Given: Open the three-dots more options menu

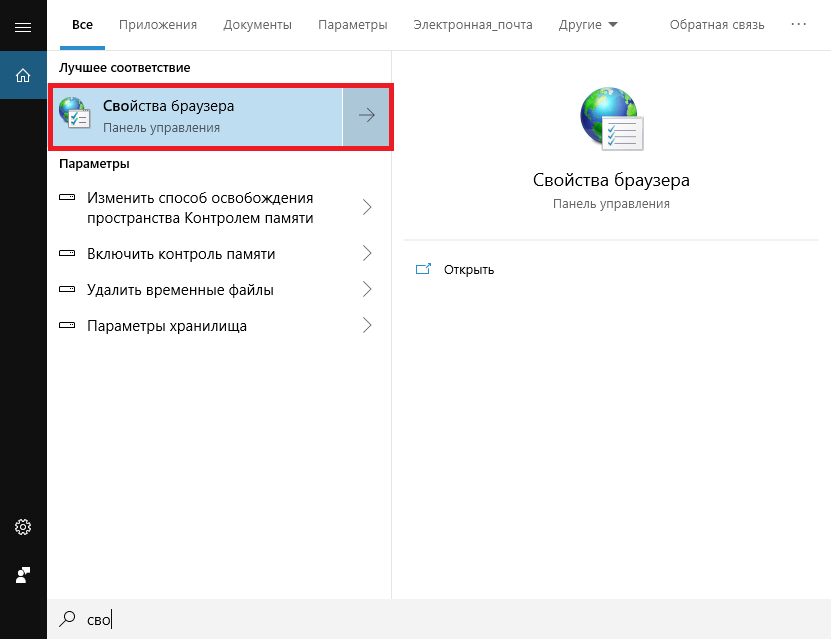Looking at the screenshot, I should click(x=798, y=24).
